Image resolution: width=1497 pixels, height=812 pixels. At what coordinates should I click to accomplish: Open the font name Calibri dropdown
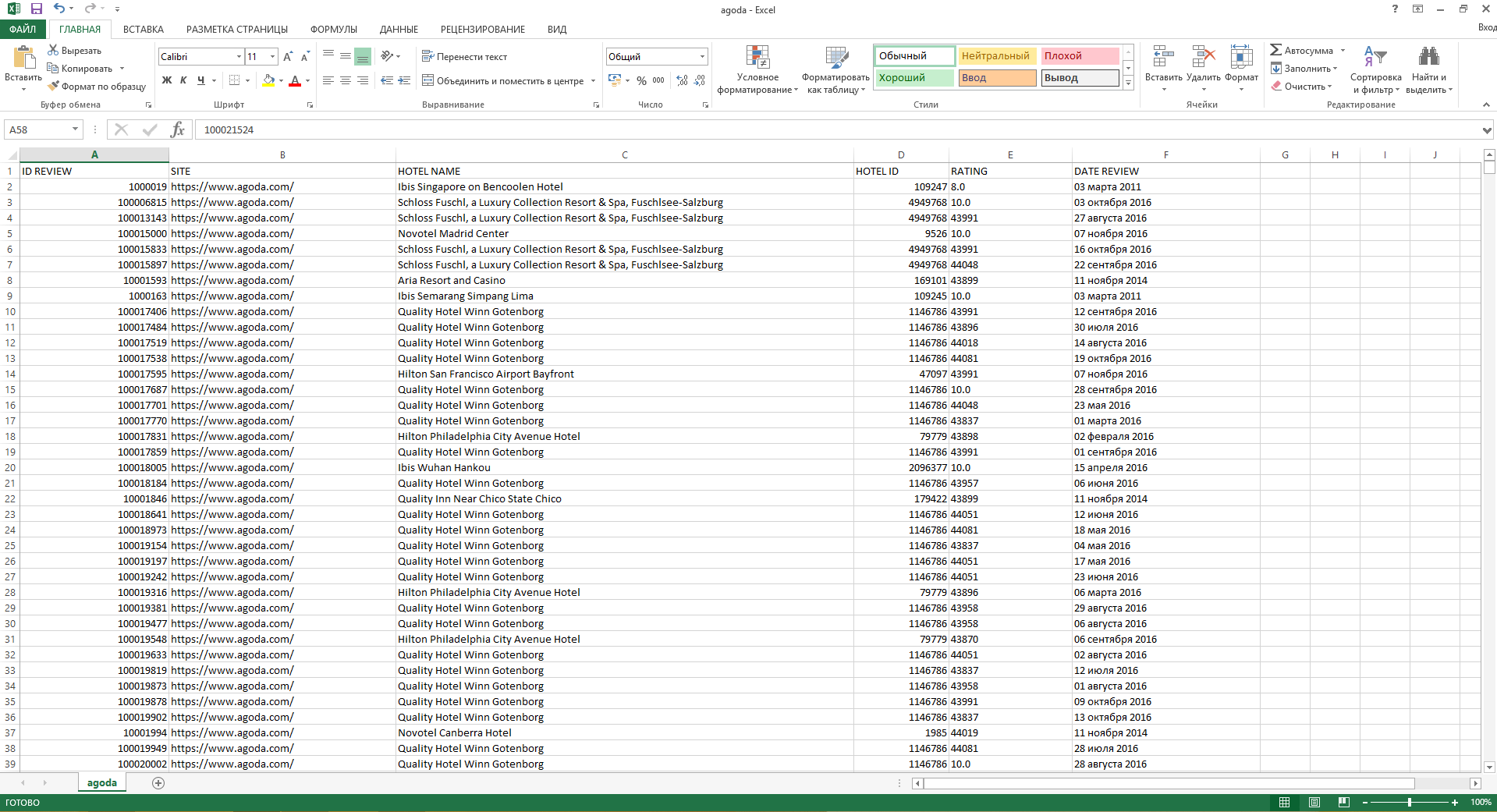[x=239, y=56]
